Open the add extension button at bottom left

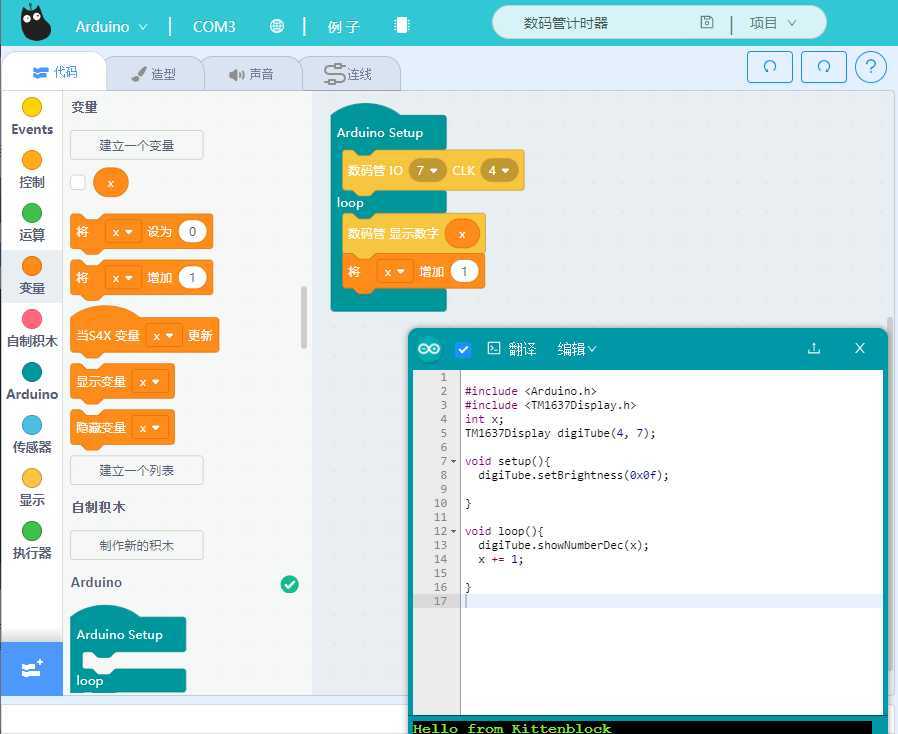[31, 669]
